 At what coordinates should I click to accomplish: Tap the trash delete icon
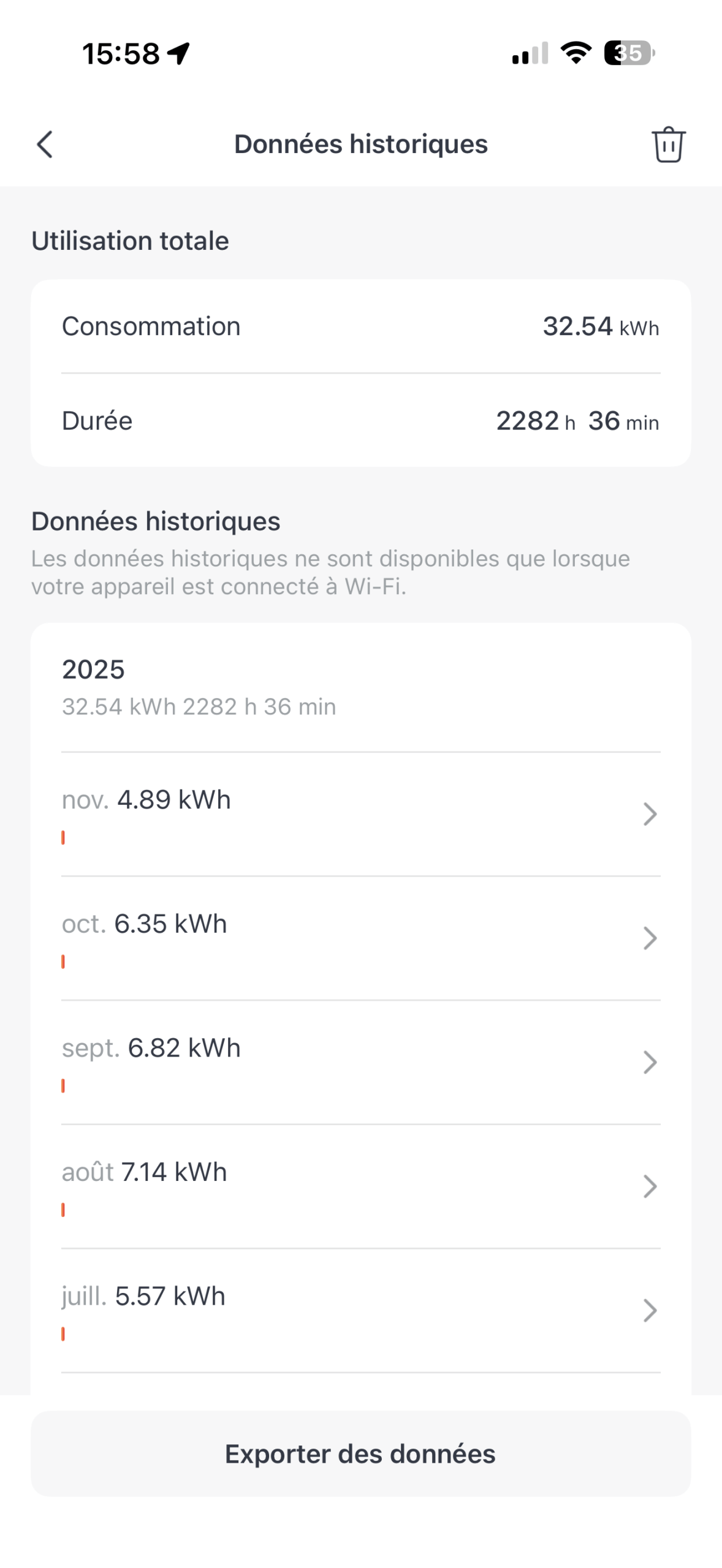pyautogui.click(x=668, y=145)
